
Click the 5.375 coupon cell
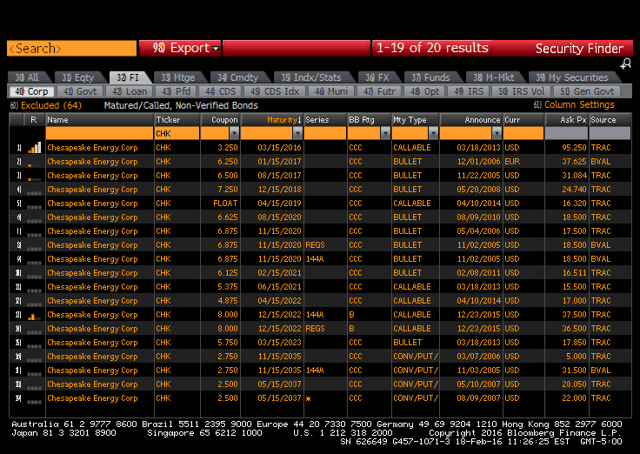pos(227,287)
